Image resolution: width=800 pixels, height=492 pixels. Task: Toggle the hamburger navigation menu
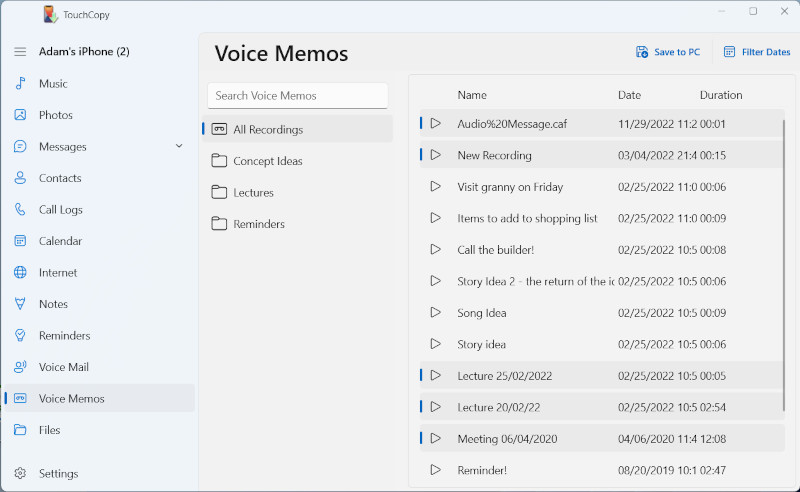click(20, 51)
